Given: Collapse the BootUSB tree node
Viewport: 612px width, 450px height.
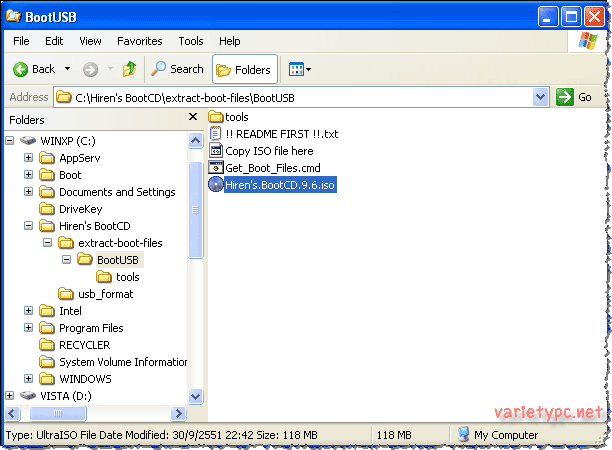Looking at the screenshot, I should (66, 260).
